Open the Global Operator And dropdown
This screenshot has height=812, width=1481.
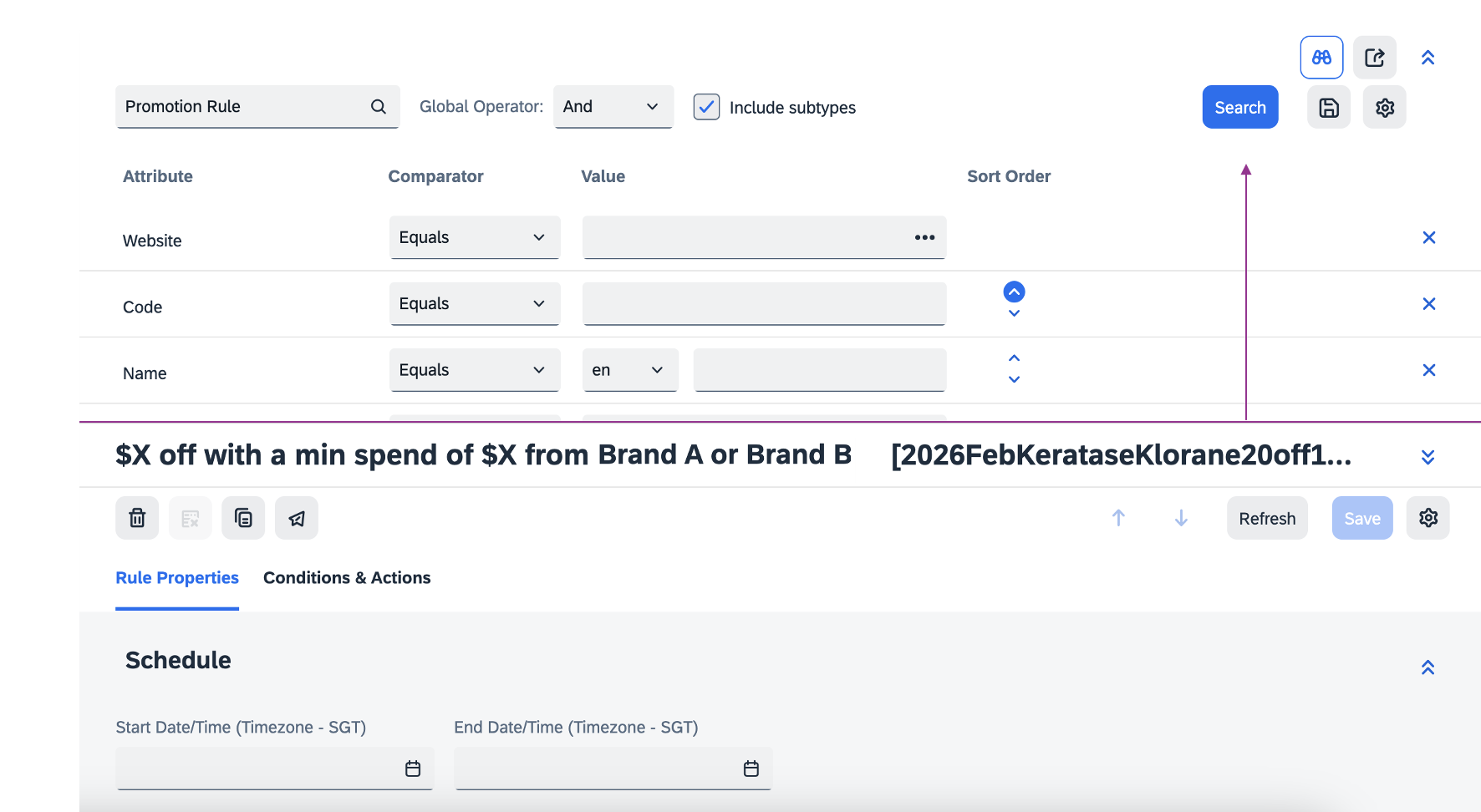point(613,107)
